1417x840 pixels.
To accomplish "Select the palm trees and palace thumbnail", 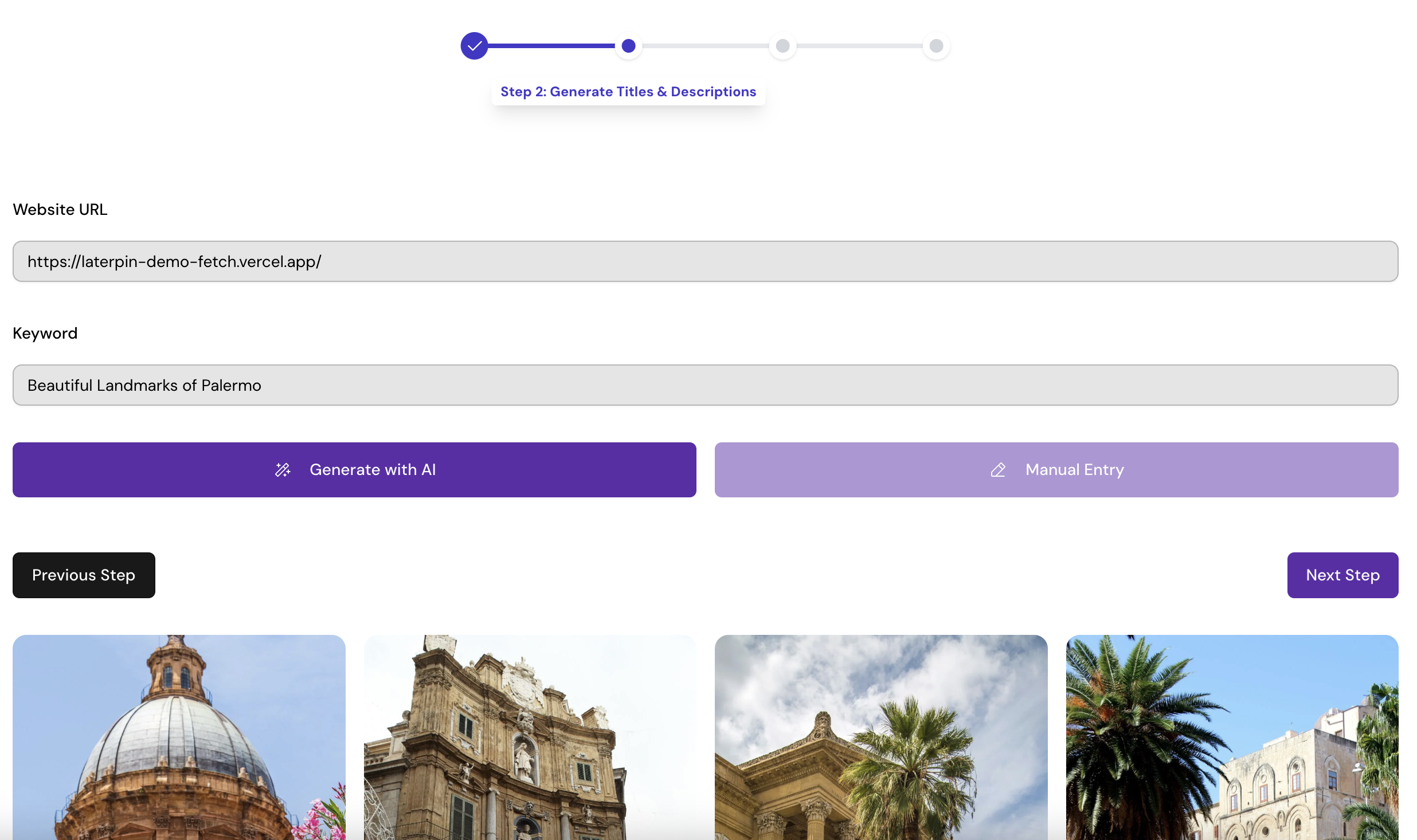I will (x=1232, y=737).
